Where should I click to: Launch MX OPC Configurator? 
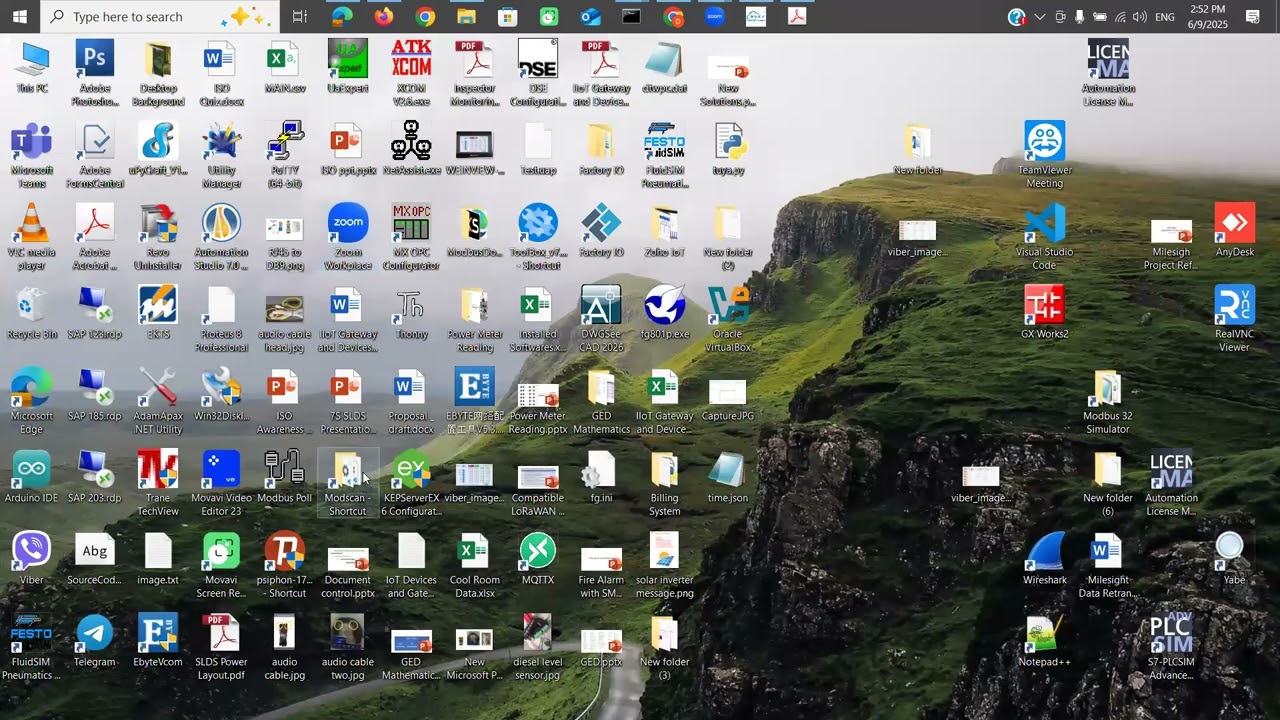[x=411, y=237]
